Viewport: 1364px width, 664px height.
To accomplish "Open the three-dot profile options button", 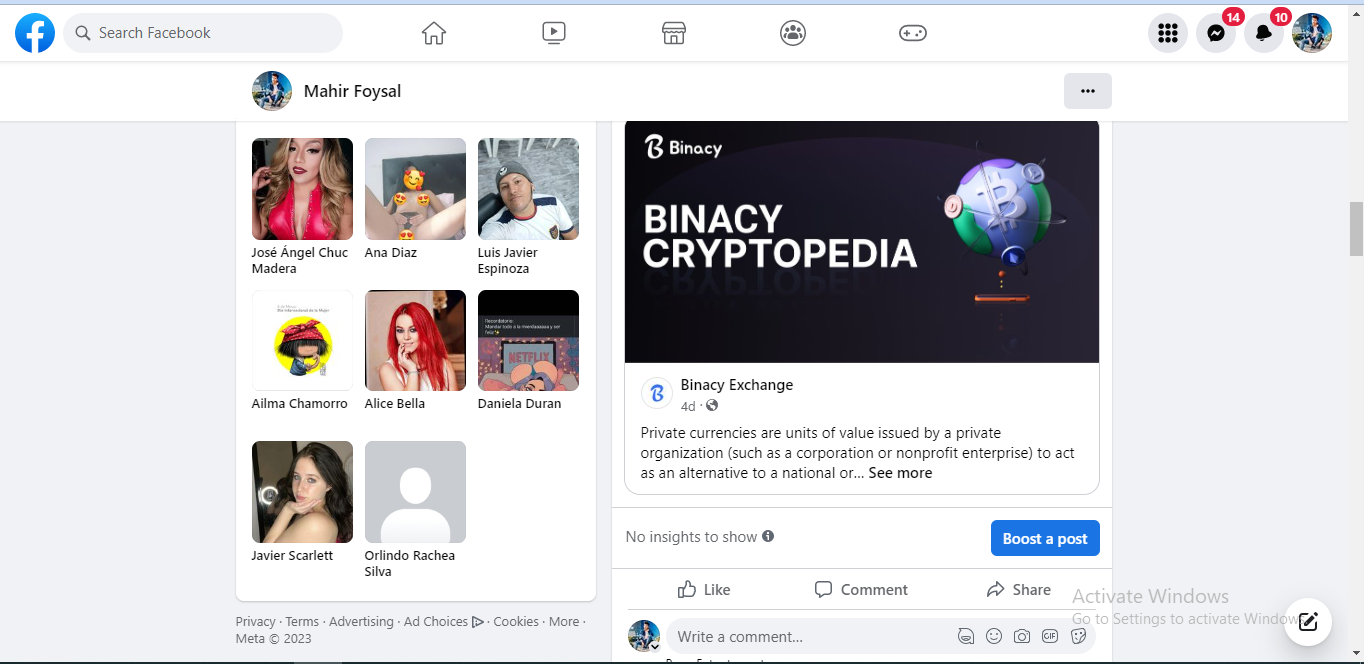I will (1088, 91).
